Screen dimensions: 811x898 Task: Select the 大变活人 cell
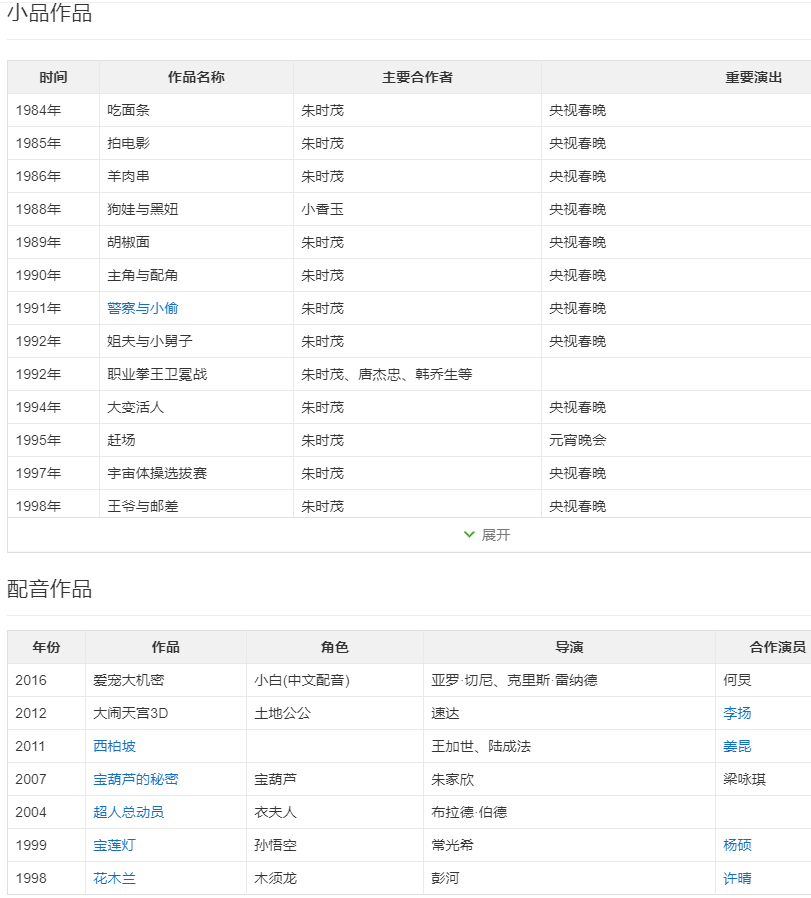point(196,408)
